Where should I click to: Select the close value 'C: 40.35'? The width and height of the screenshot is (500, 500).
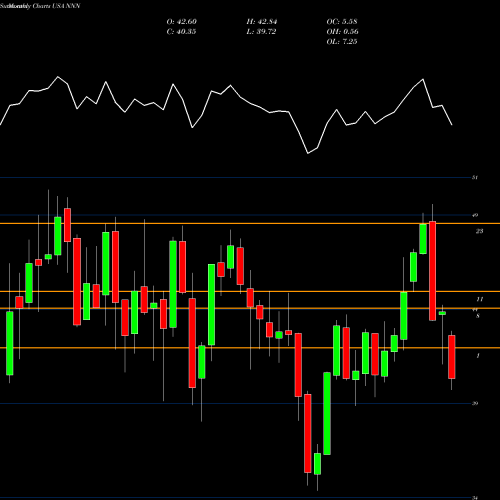coord(181,32)
